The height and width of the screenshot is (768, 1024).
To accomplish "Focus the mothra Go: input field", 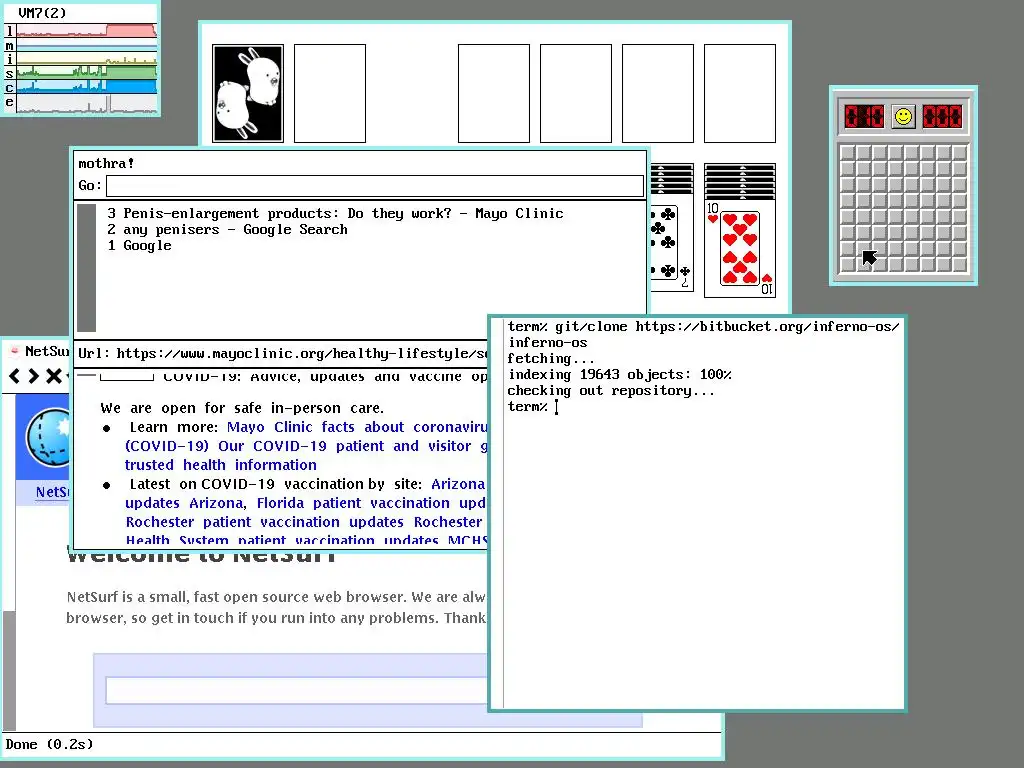I will pyautogui.click(x=375, y=185).
